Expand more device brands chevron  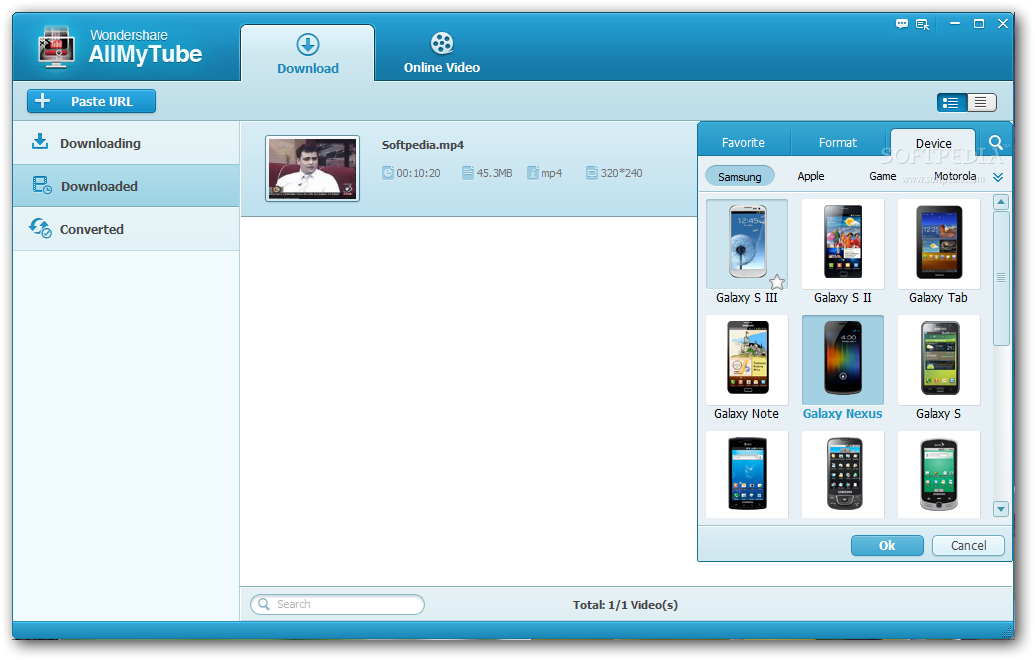pyautogui.click(x=998, y=177)
